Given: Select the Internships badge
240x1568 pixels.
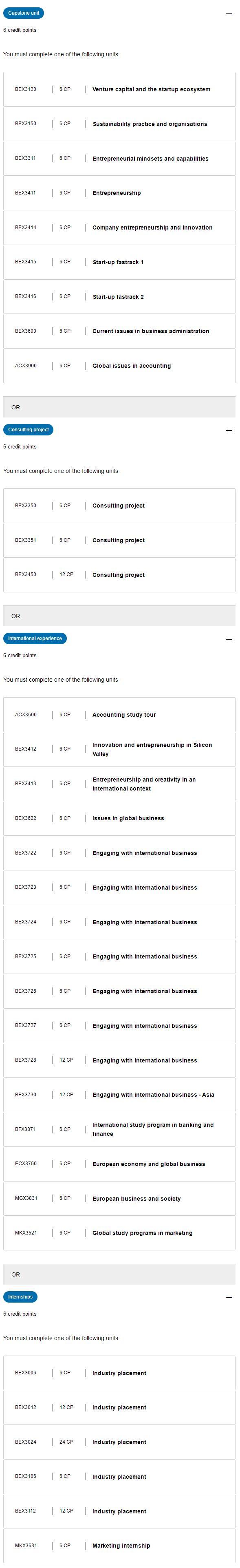Looking at the screenshot, I should pos(20,1297).
